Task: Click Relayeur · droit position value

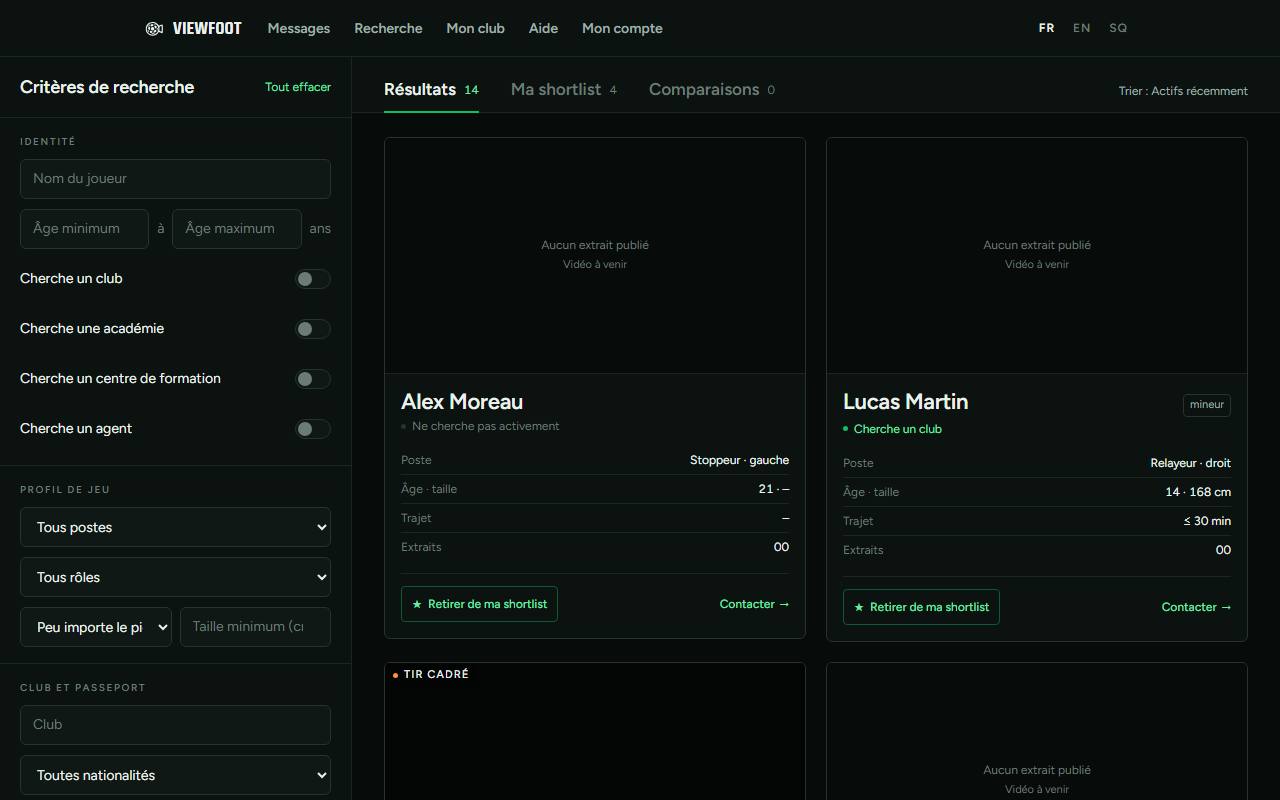Action: pos(1190,463)
